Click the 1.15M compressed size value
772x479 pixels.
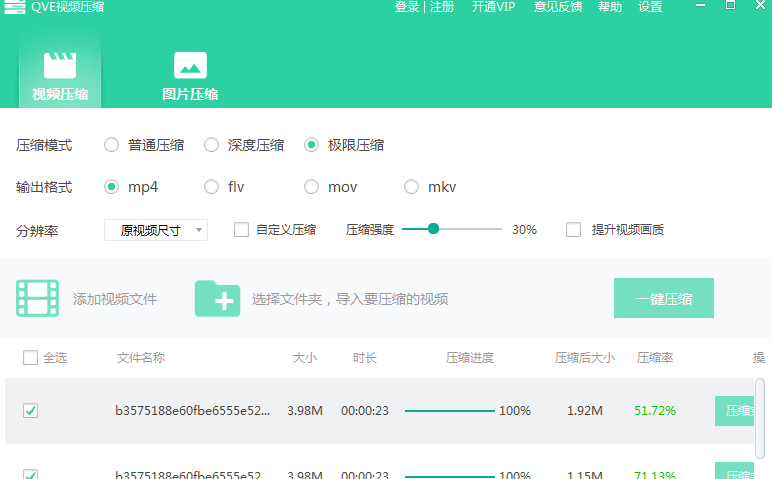(585, 475)
